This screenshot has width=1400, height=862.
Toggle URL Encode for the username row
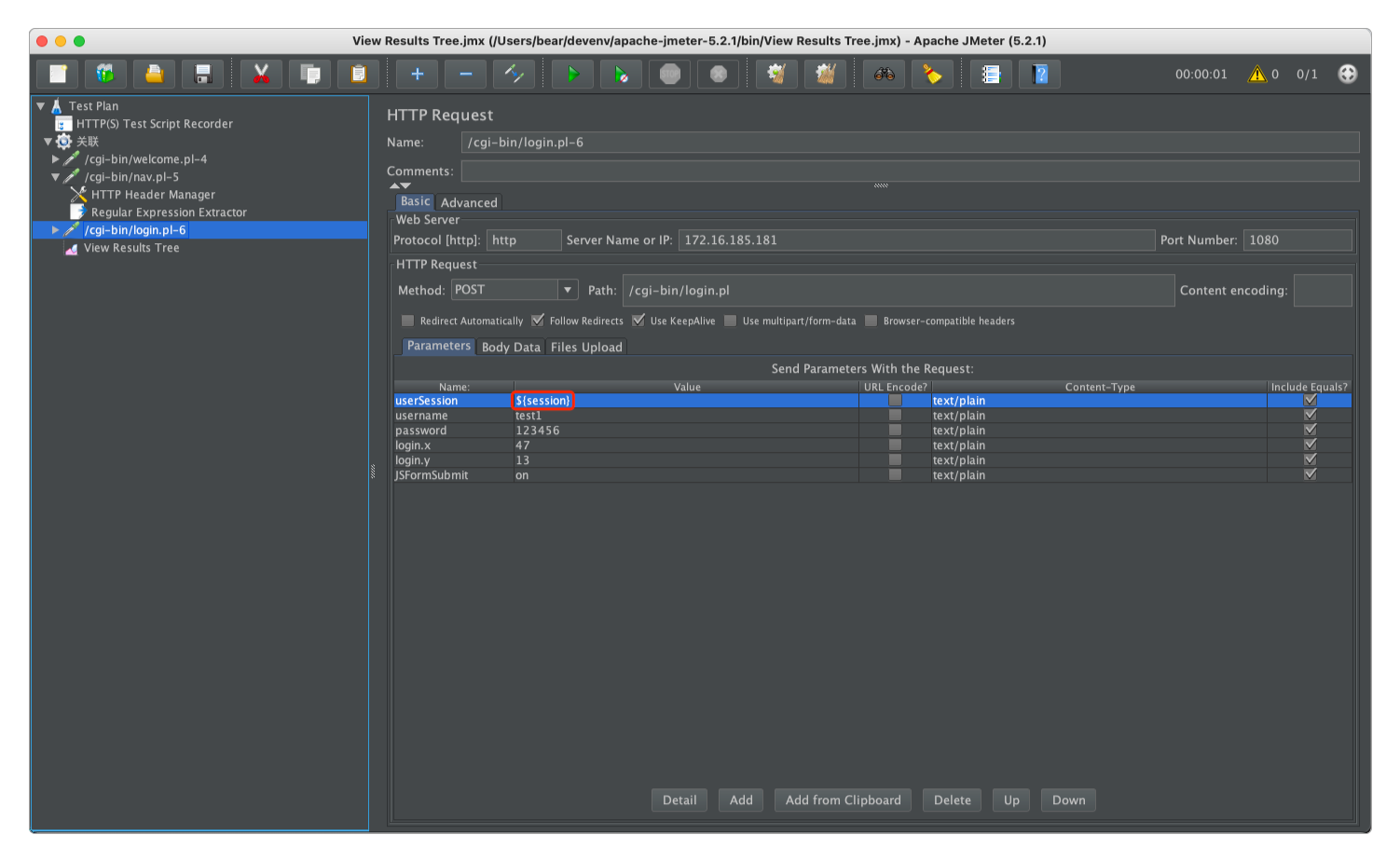pos(895,416)
